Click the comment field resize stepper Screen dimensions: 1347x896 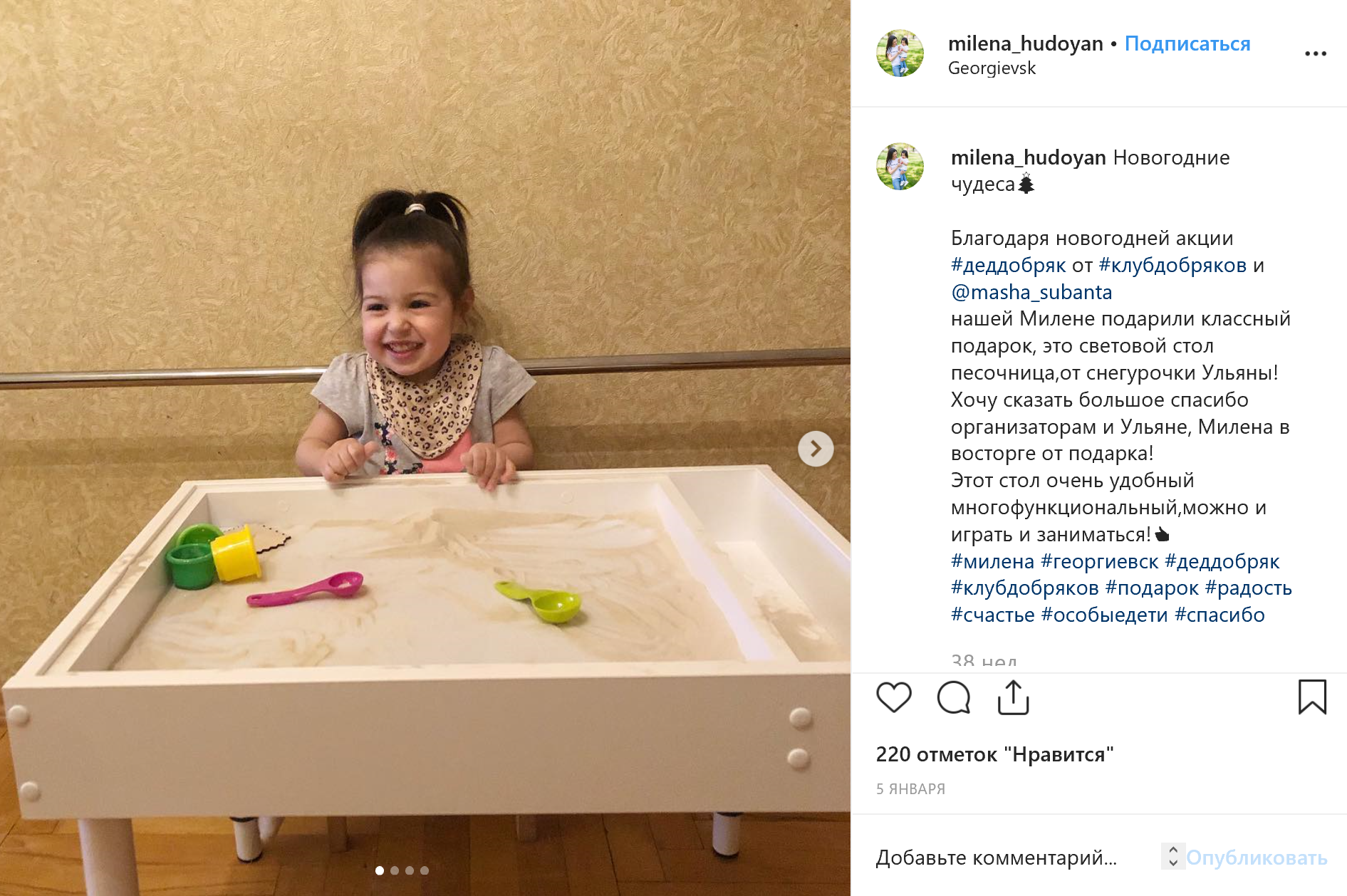[x=1172, y=856]
